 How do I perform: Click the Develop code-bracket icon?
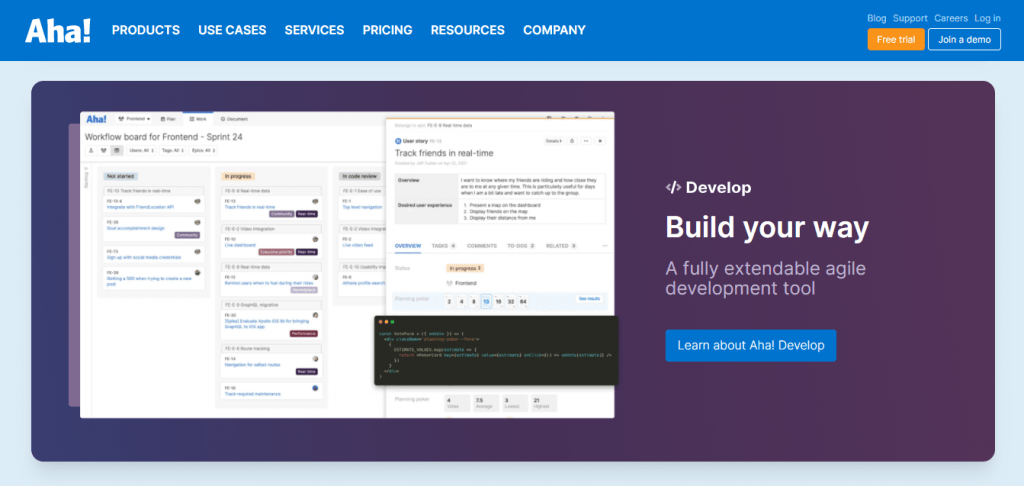click(x=673, y=187)
